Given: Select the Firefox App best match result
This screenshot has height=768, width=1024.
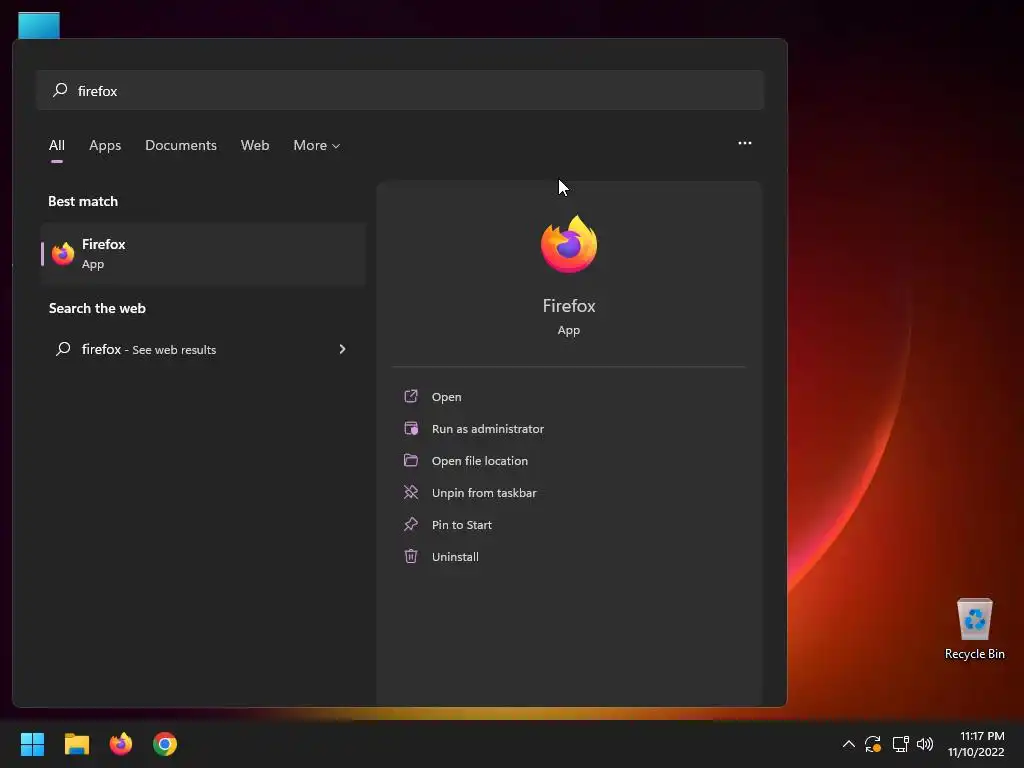Looking at the screenshot, I should (x=203, y=253).
